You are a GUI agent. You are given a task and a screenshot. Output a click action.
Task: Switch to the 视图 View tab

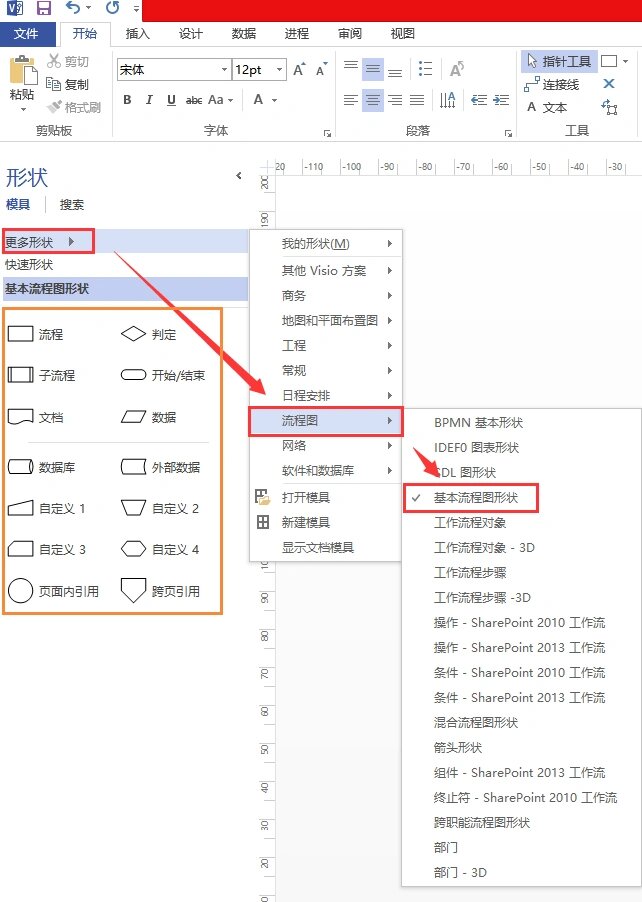[403, 33]
